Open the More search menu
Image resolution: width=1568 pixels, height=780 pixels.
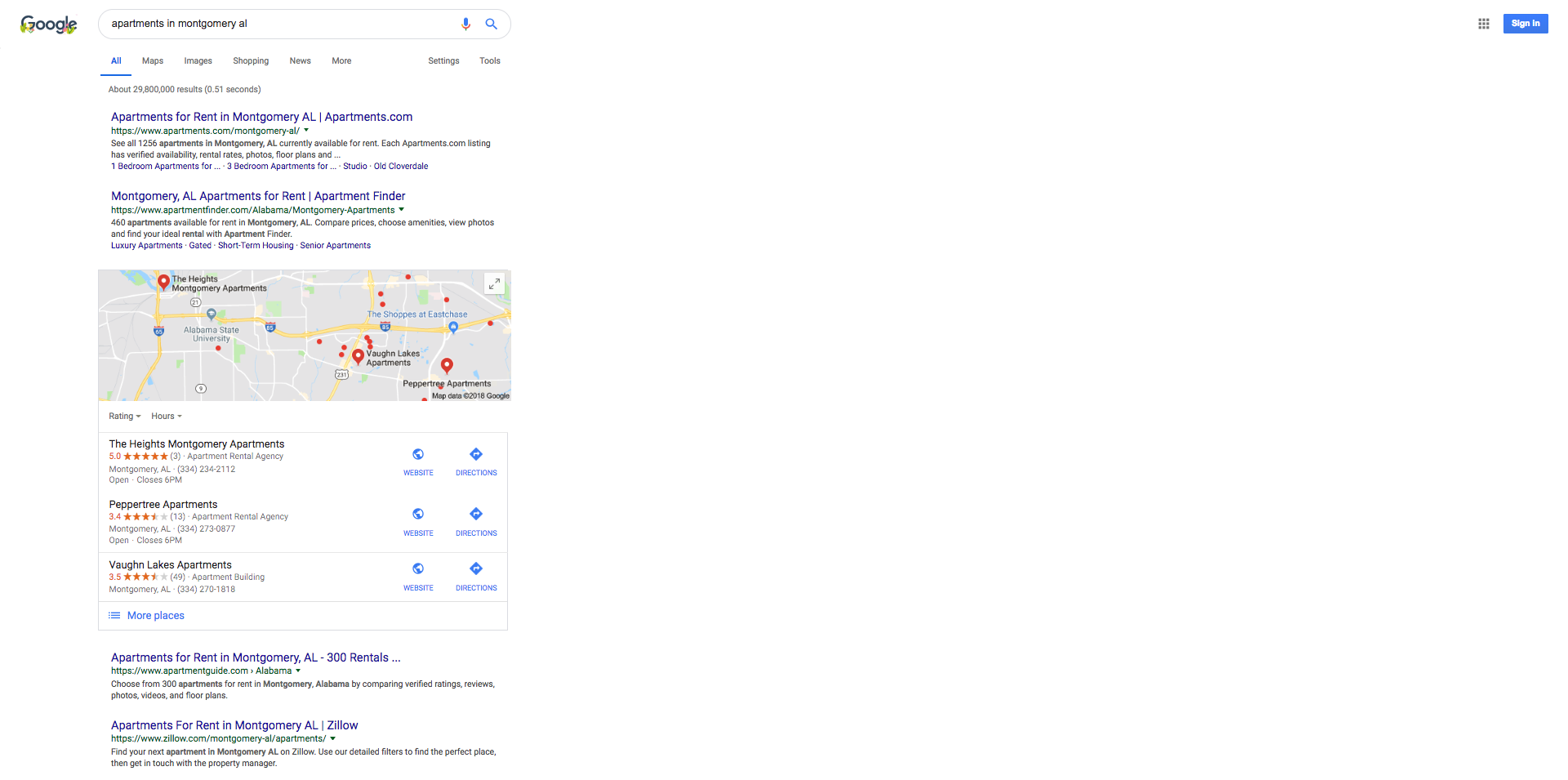pyautogui.click(x=341, y=60)
